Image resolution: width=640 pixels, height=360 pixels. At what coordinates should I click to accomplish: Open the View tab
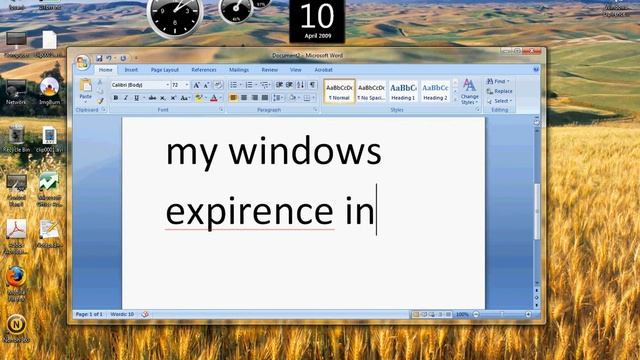[296, 70]
